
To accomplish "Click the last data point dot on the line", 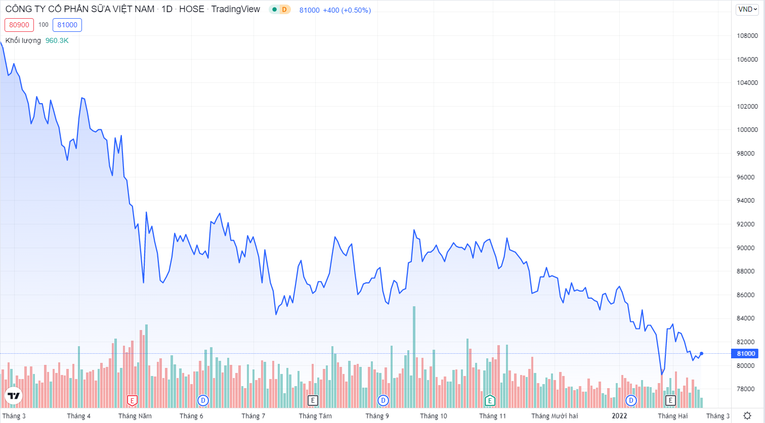I will (x=702, y=353).
